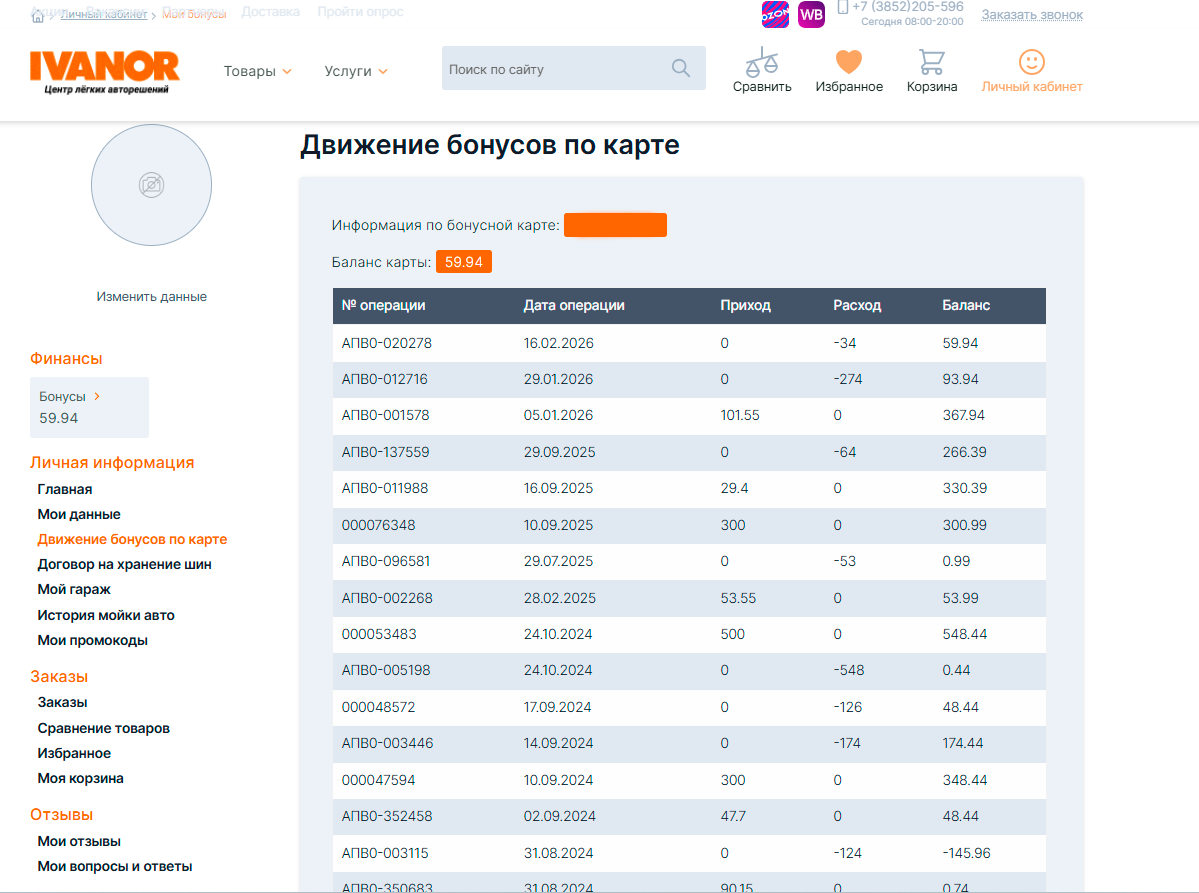Select Мой гараж menu item
Viewport: 1199px width, 893px height.
click(x=74, y=589)
